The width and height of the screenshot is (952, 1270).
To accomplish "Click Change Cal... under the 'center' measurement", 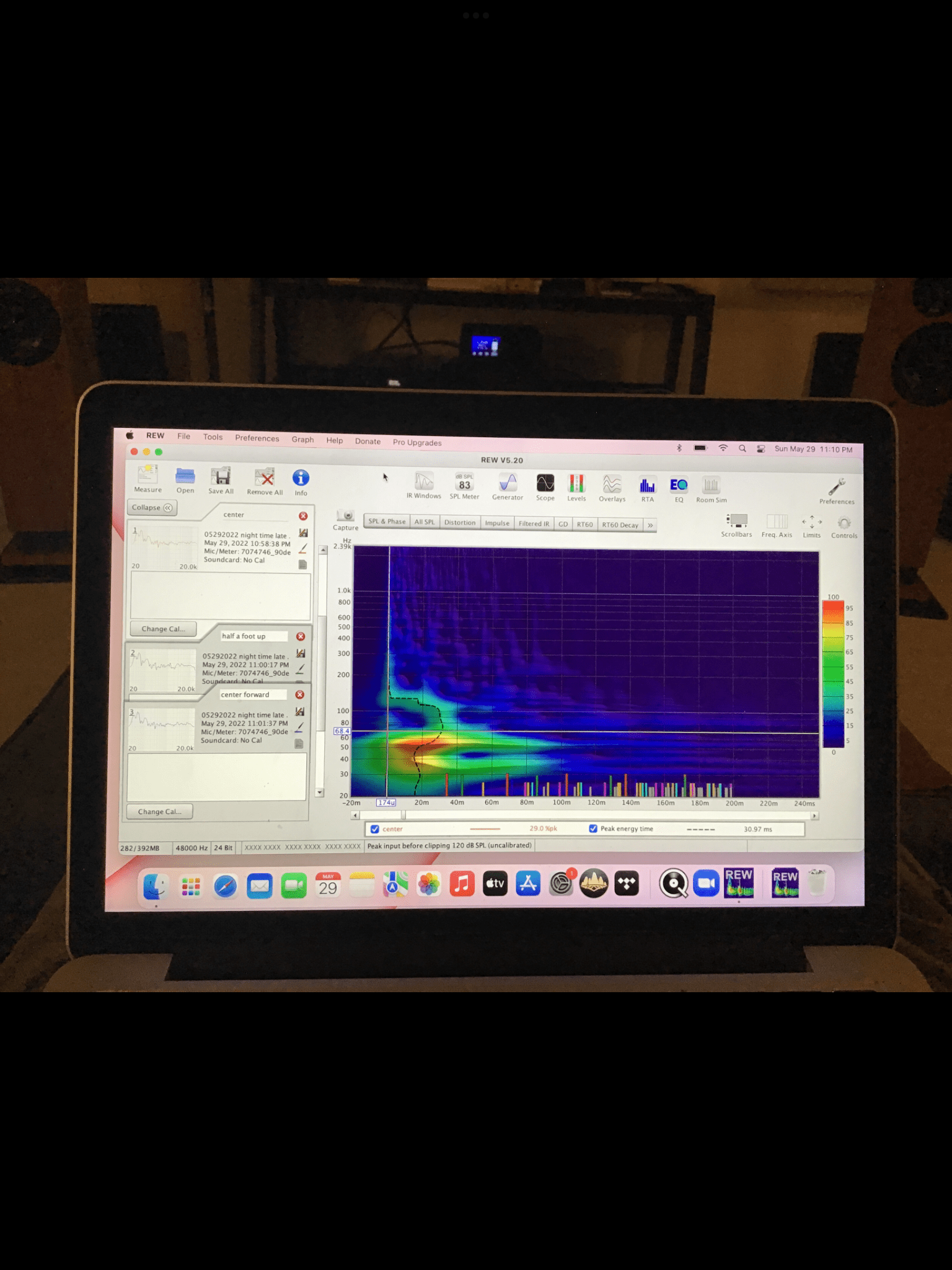I will point(163,628).
